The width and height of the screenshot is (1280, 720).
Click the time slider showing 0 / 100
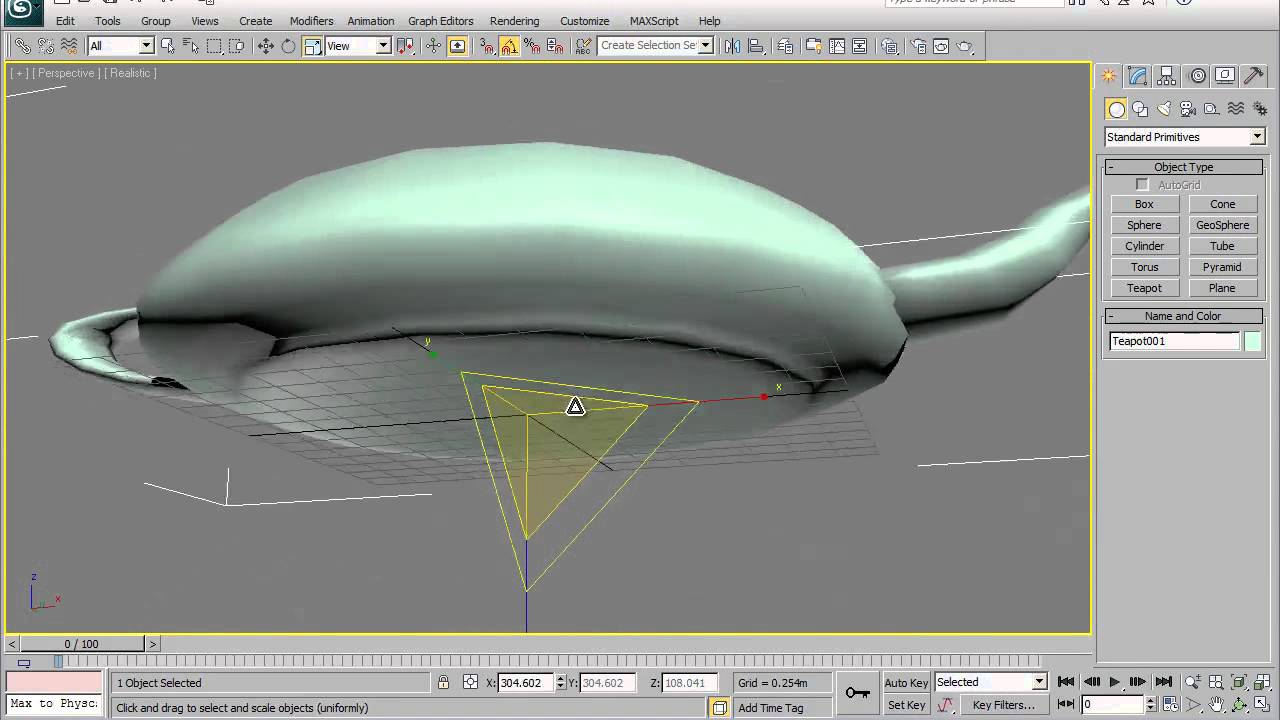pyautogui.click(x=82, y=644)
